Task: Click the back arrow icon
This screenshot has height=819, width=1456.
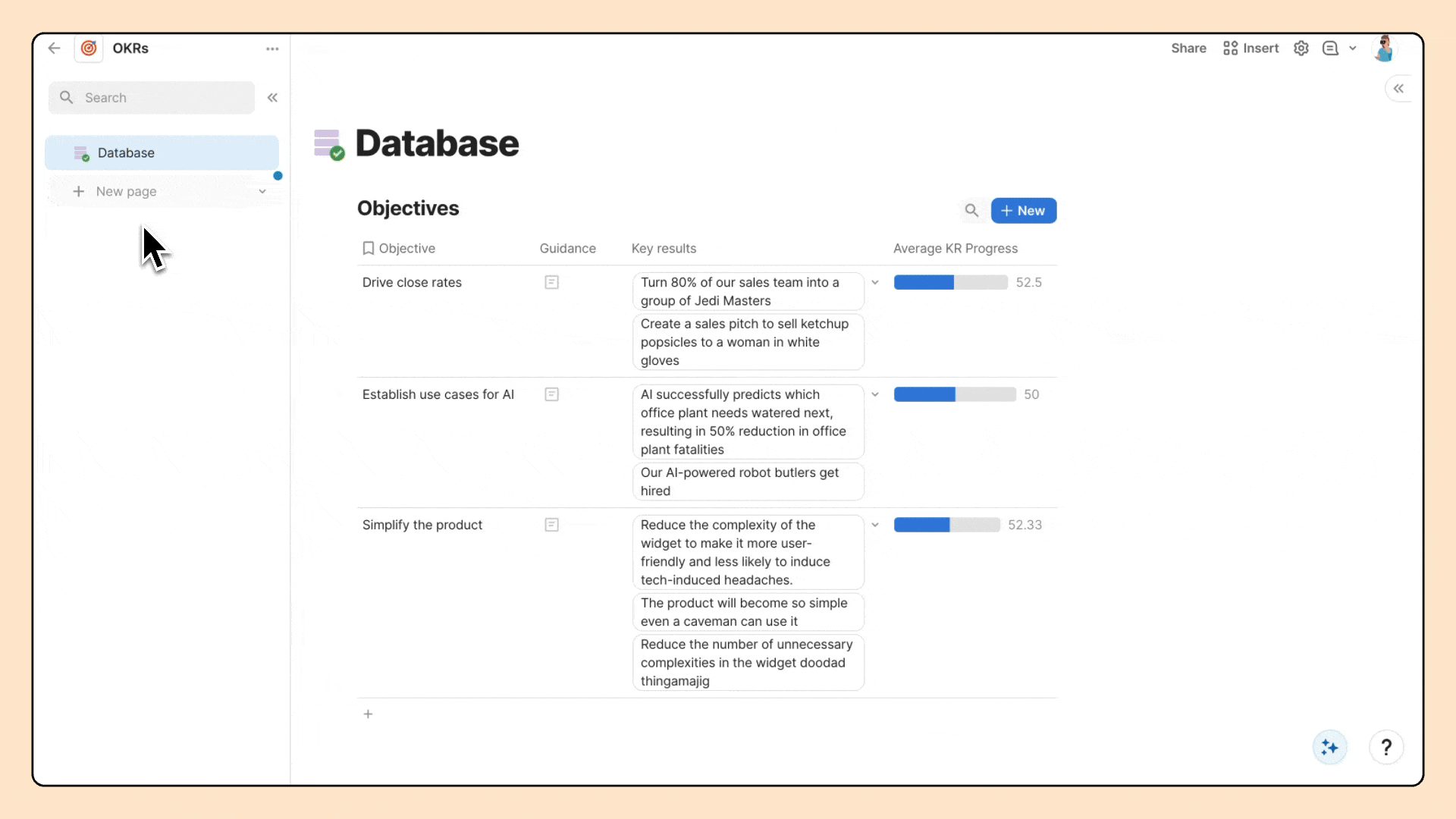Action: coord(54,48)
